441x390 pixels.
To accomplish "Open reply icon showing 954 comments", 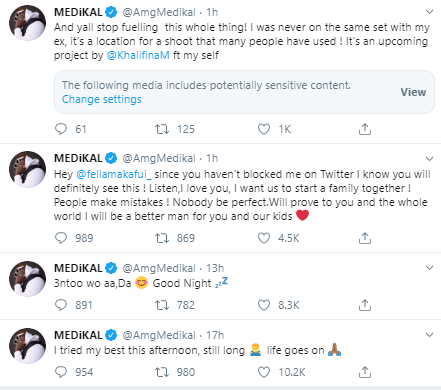I will 61,372.
